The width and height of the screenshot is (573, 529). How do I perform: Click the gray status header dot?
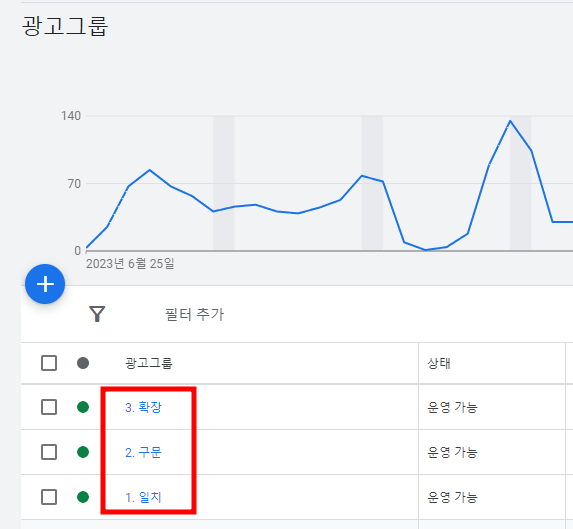point(83,363)
